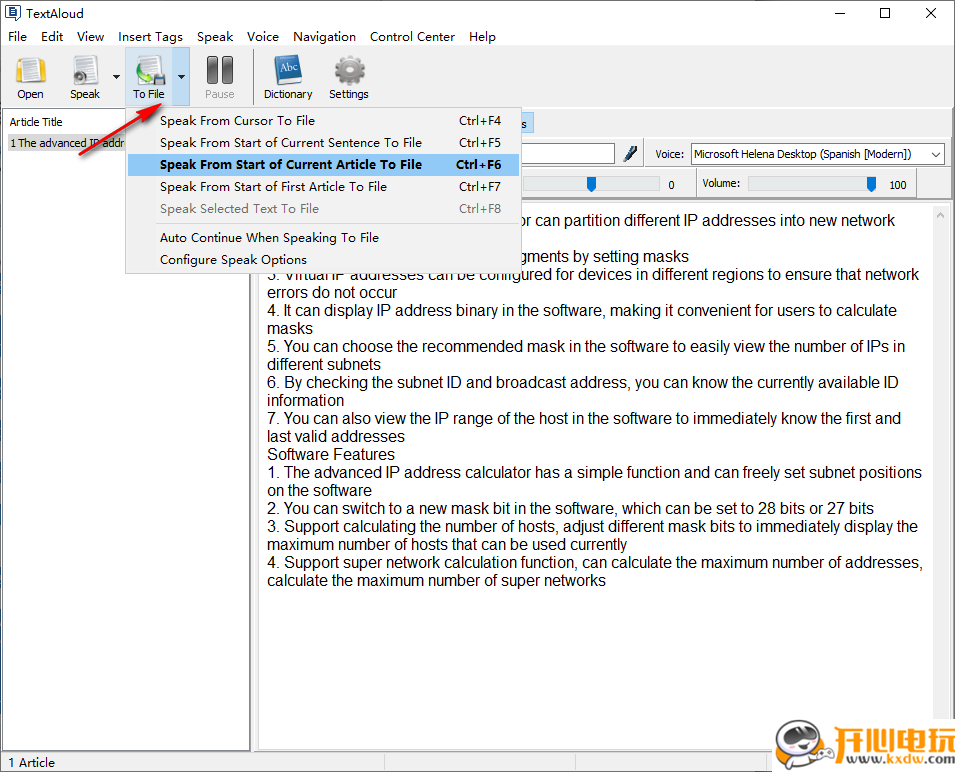
Task: Choose Speak From Start of Current Article To File
Action: [x=290, y=165]
